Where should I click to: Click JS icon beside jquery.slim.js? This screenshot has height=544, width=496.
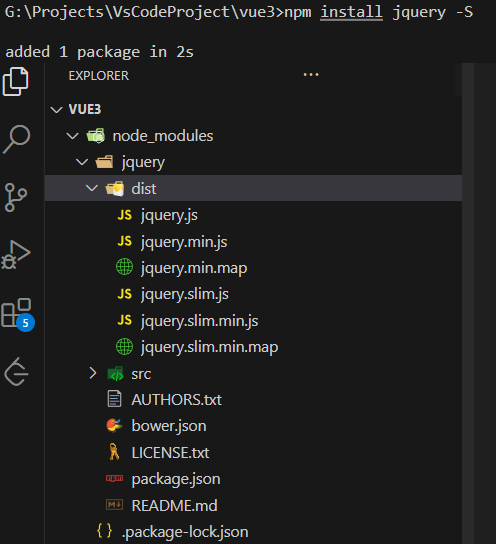tap(125, 294)
